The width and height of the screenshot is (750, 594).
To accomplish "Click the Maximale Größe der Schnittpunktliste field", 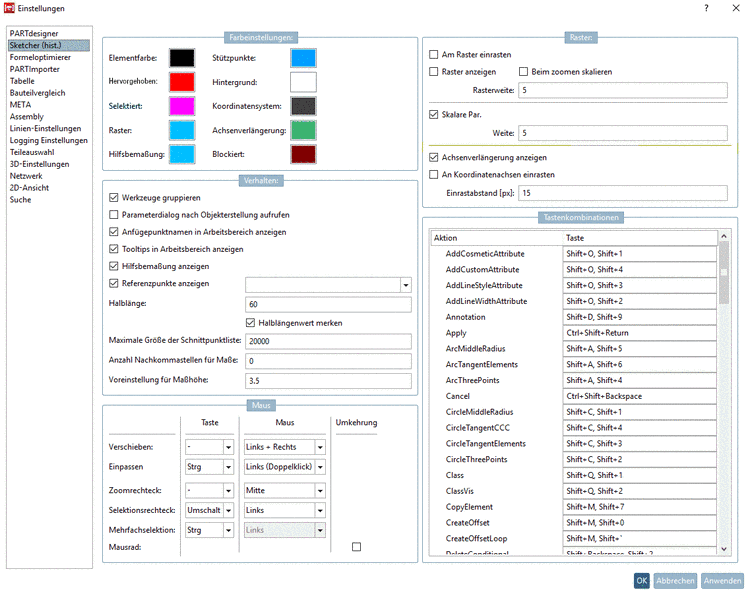I will (328, 341).
